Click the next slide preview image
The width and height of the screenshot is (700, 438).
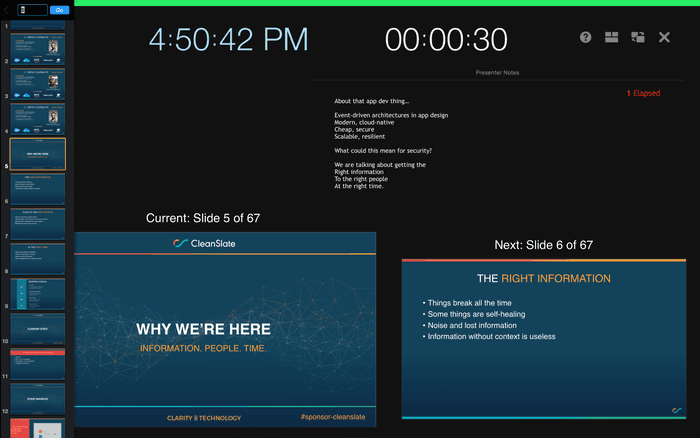(544, 339)
